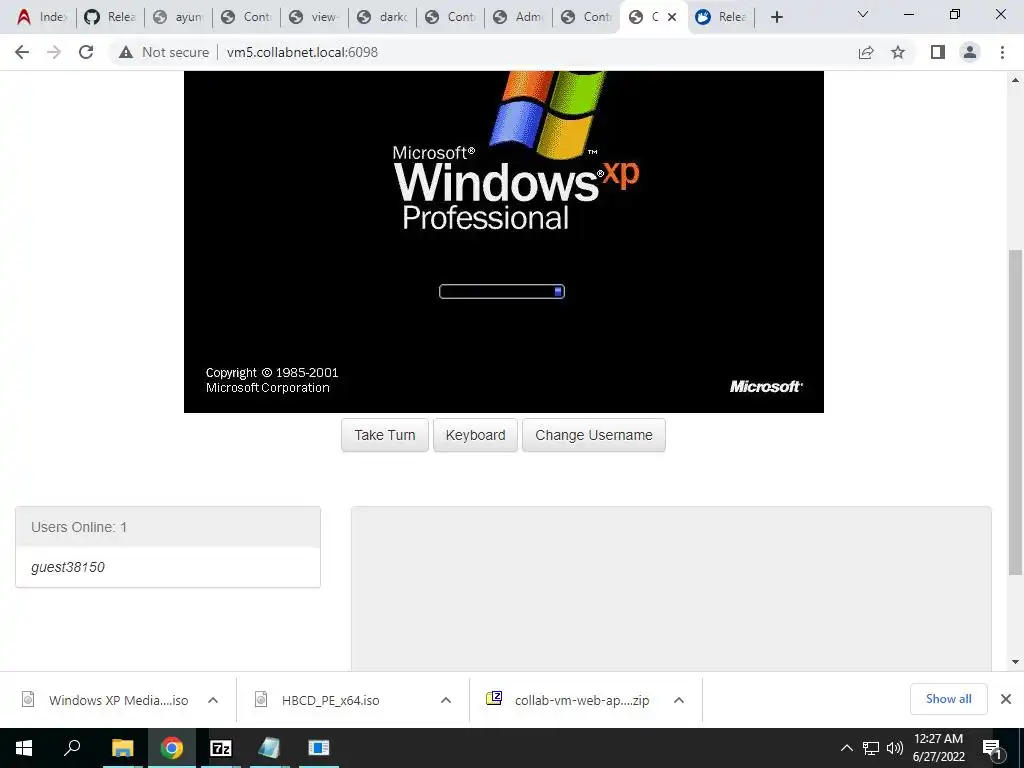Click the Windows XP VM display

504,242
